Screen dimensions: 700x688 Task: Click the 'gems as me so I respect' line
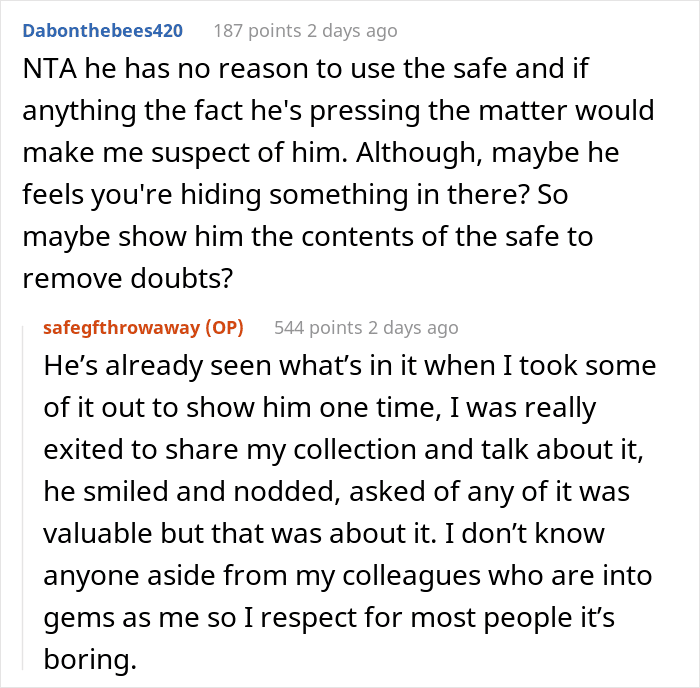(x=329, y=618)
